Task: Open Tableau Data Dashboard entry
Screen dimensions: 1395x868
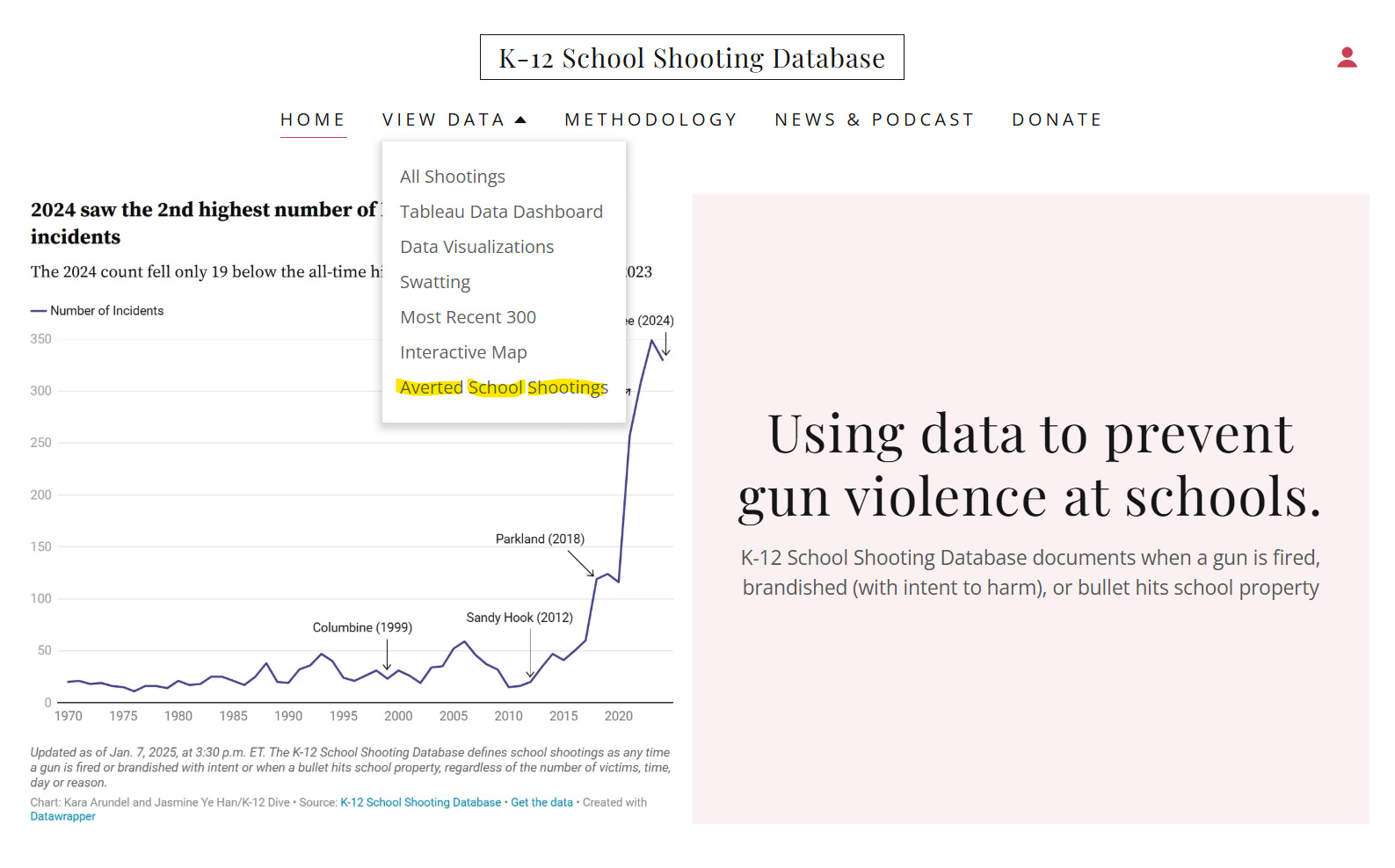Action: pyautogui.click(x=501, y=212)
